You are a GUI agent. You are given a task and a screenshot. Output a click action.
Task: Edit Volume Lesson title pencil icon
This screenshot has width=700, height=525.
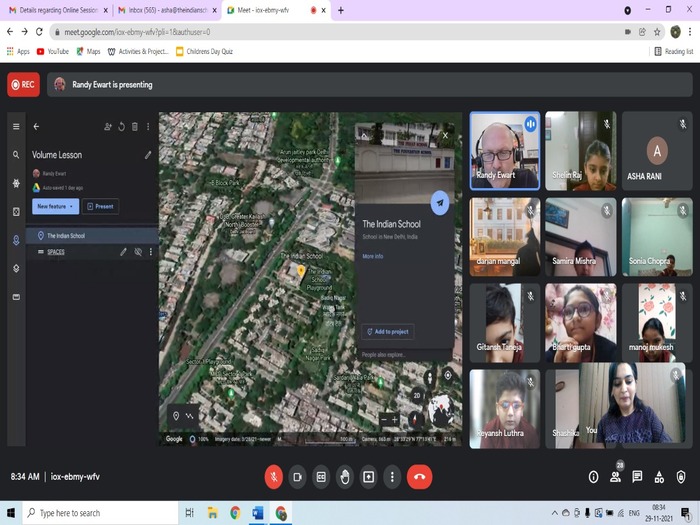point(148,155)
